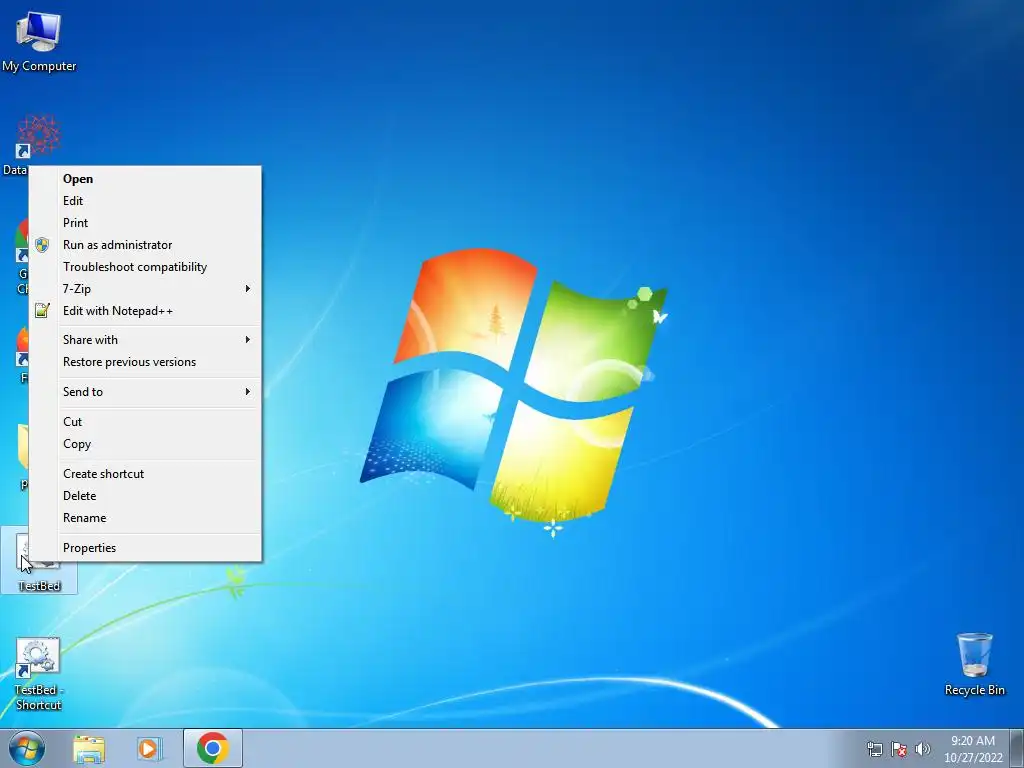This screenshot has width=1024, height=768.
Task: Expand the 7-Zip submenu
Action: click(146, 289)
